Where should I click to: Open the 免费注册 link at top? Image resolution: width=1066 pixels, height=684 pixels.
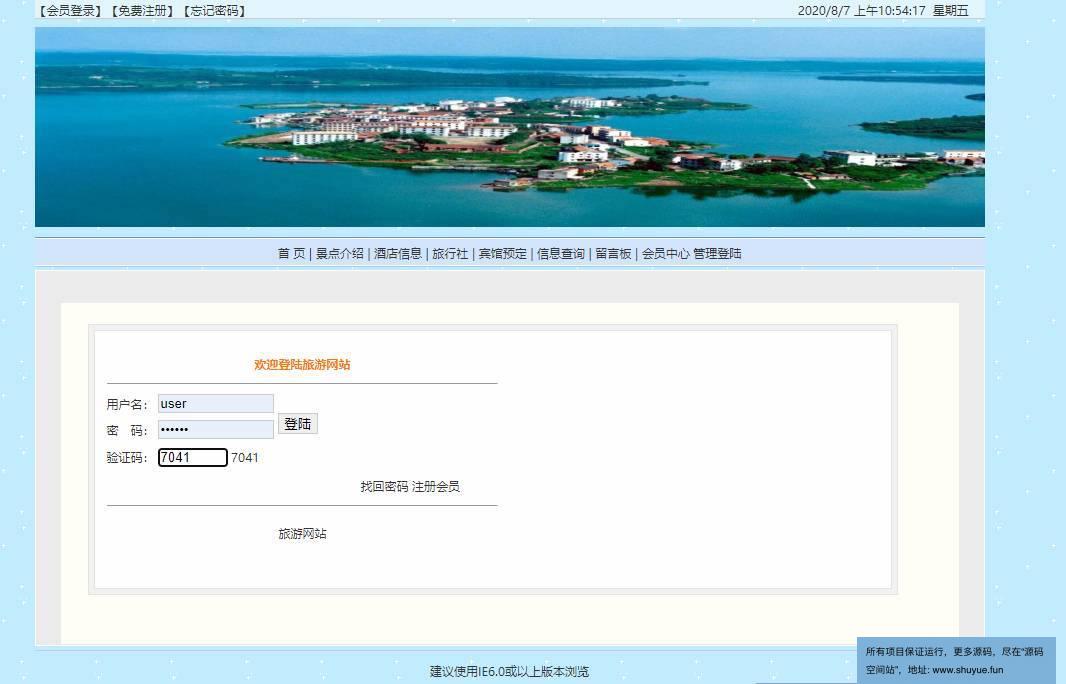pos(143,11)
